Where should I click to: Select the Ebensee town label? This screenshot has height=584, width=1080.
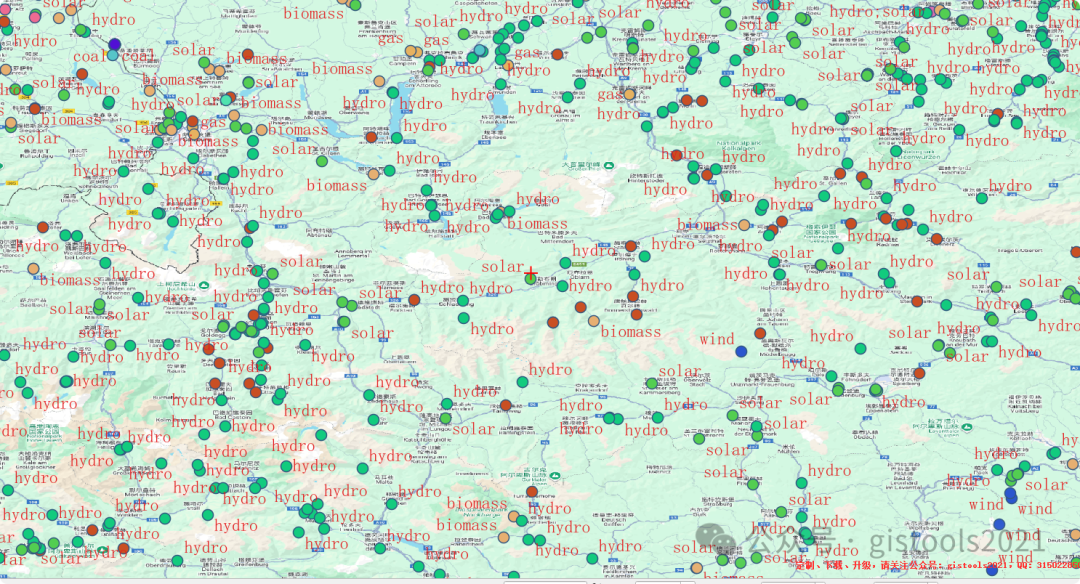pyautogui.click(x=494, y=135)
